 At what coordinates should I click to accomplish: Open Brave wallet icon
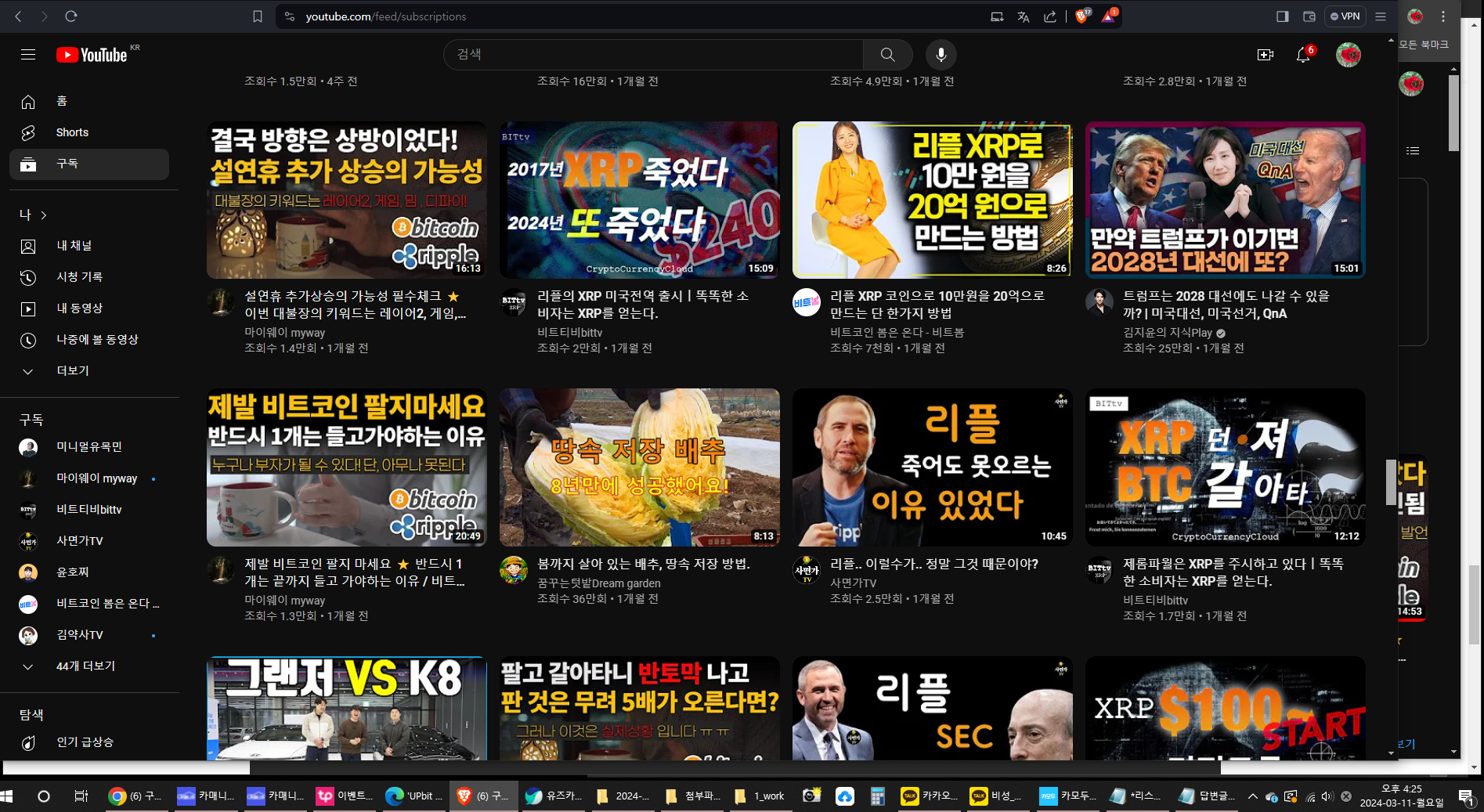1309,16
